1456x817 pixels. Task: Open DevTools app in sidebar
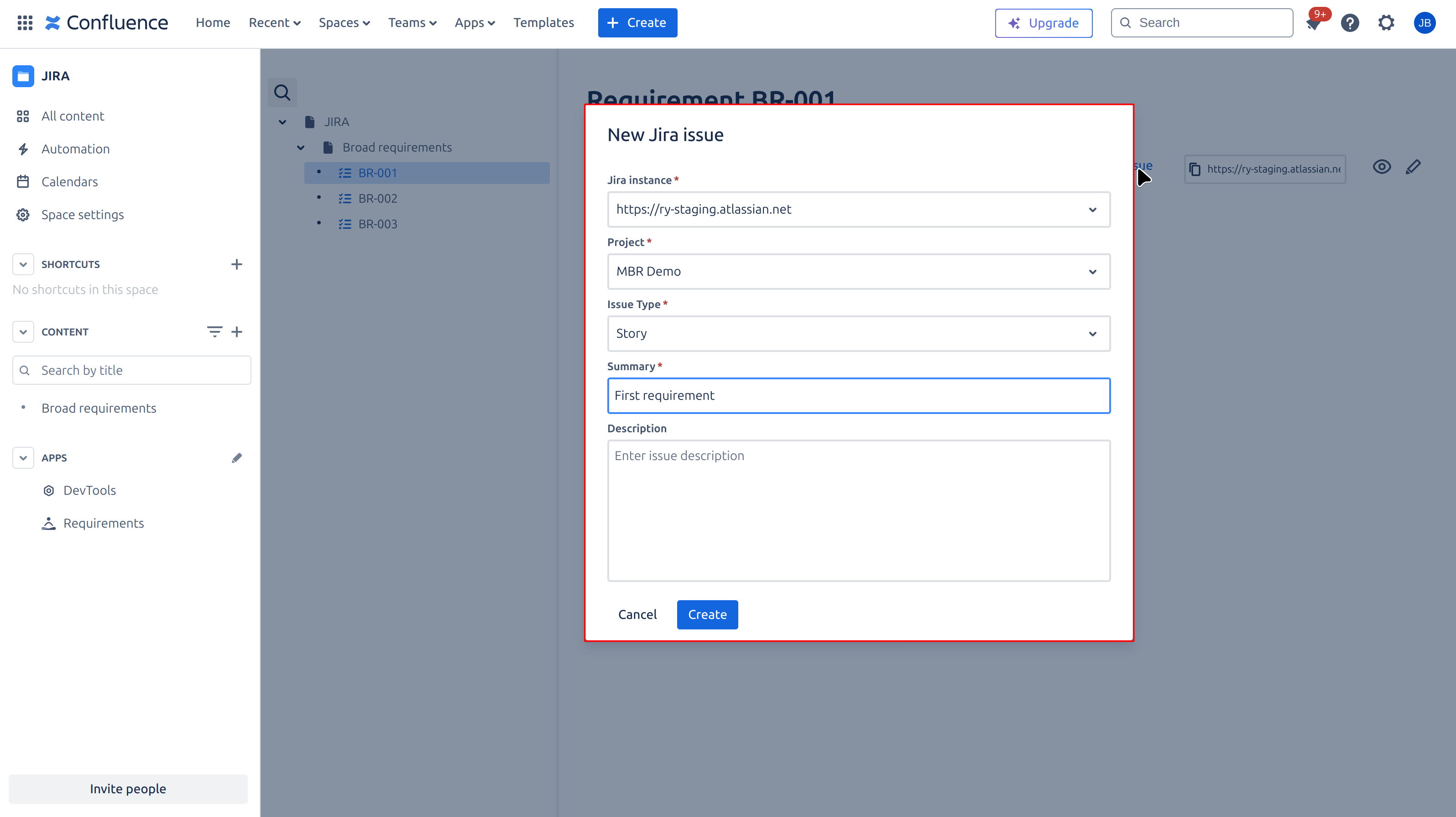coord(89,490)
